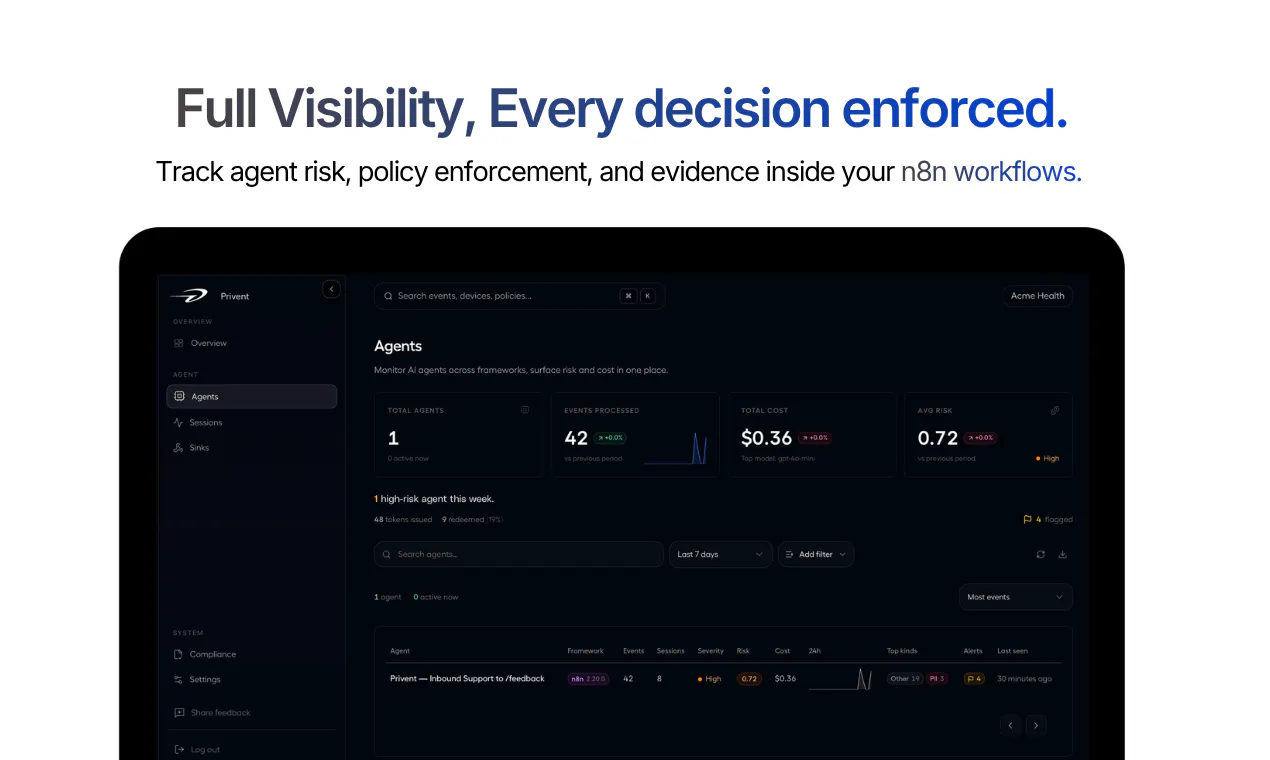Click the Other 19 kind badge
Viewport: 1270px width, 760px height.
click(905, 679)
